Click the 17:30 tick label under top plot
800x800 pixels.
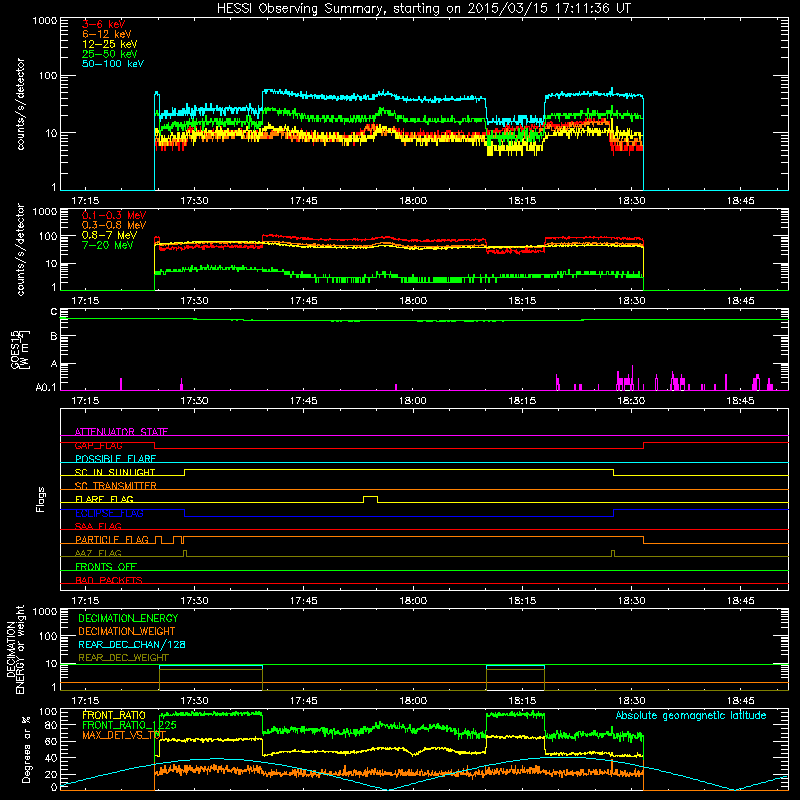tap(194, 201)
